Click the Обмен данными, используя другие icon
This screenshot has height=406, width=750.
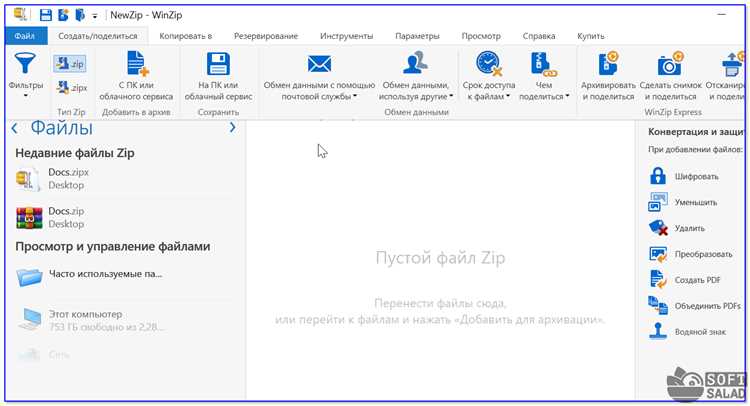tap(415, 64)
